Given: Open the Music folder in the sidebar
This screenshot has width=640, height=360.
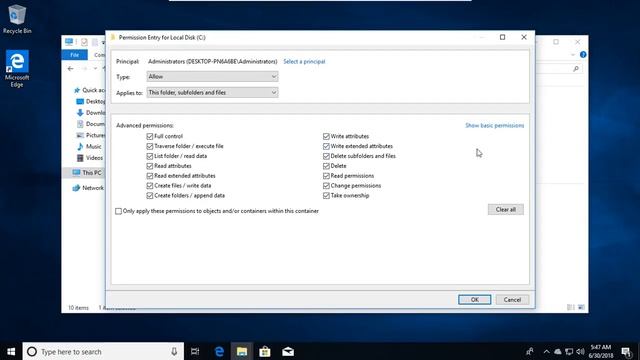Looking at the screenshot, I should click(x=89, y=147).
